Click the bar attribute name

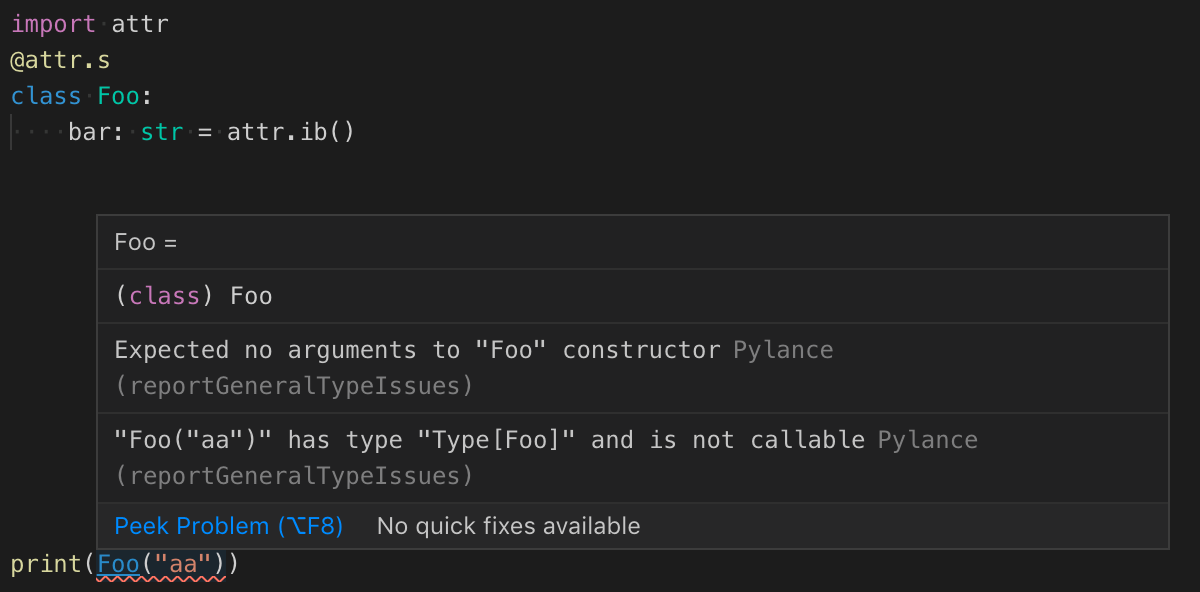[x=90, y=132]
